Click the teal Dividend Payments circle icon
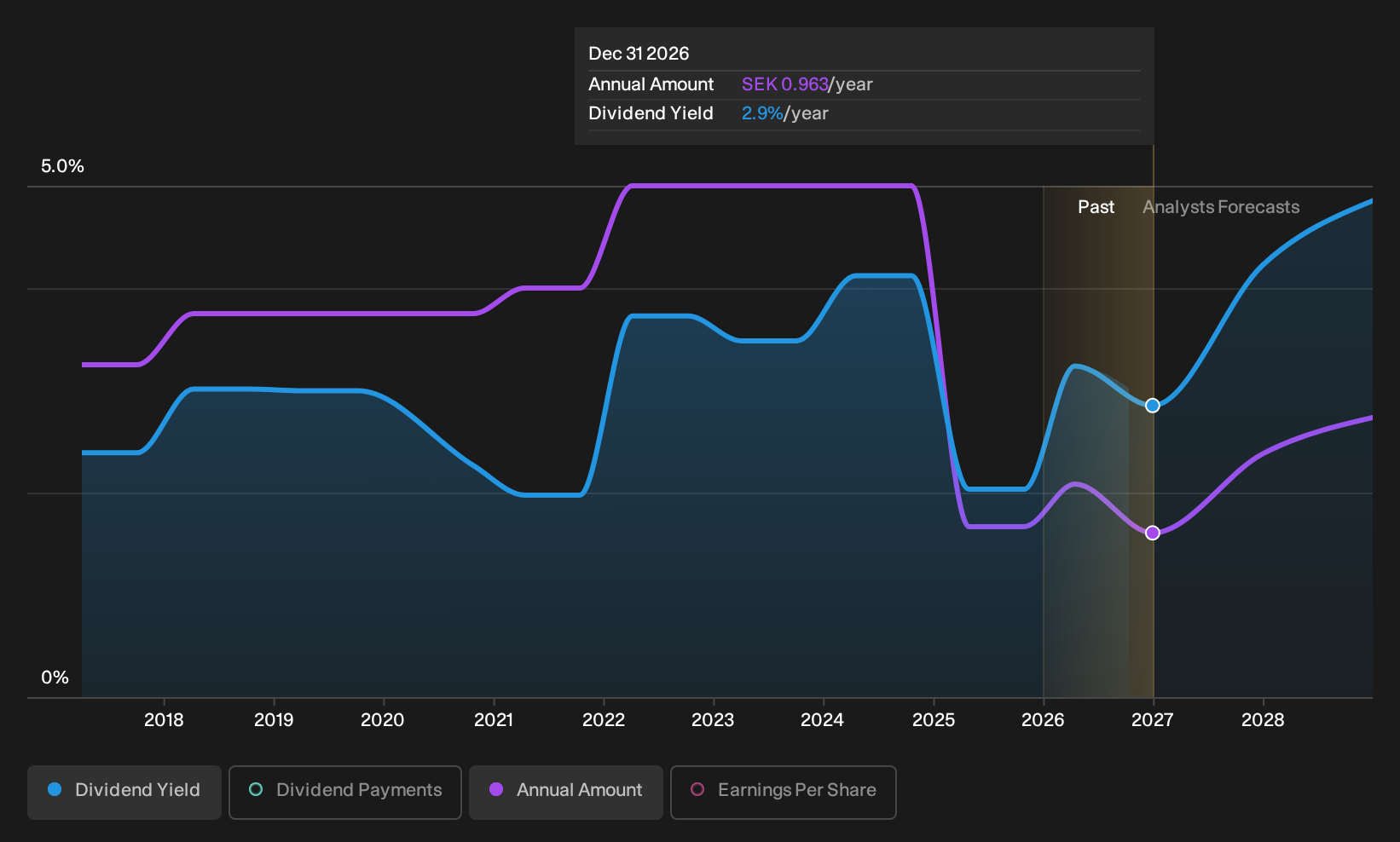The image size is (1400, 842). tap(256, 790)
